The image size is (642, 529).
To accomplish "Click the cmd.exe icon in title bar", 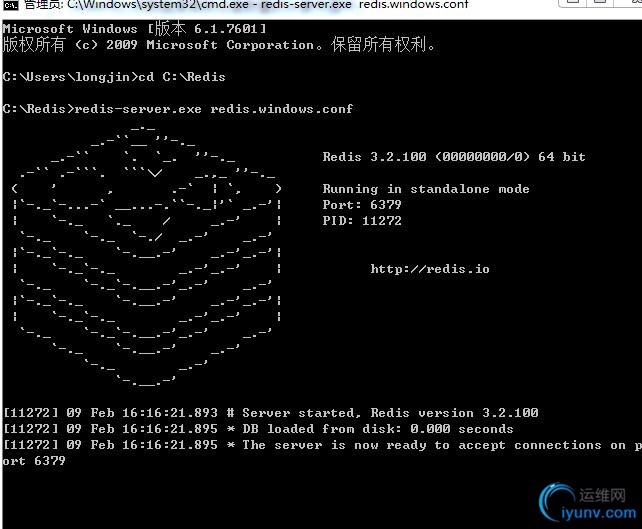I will (11, 5).
